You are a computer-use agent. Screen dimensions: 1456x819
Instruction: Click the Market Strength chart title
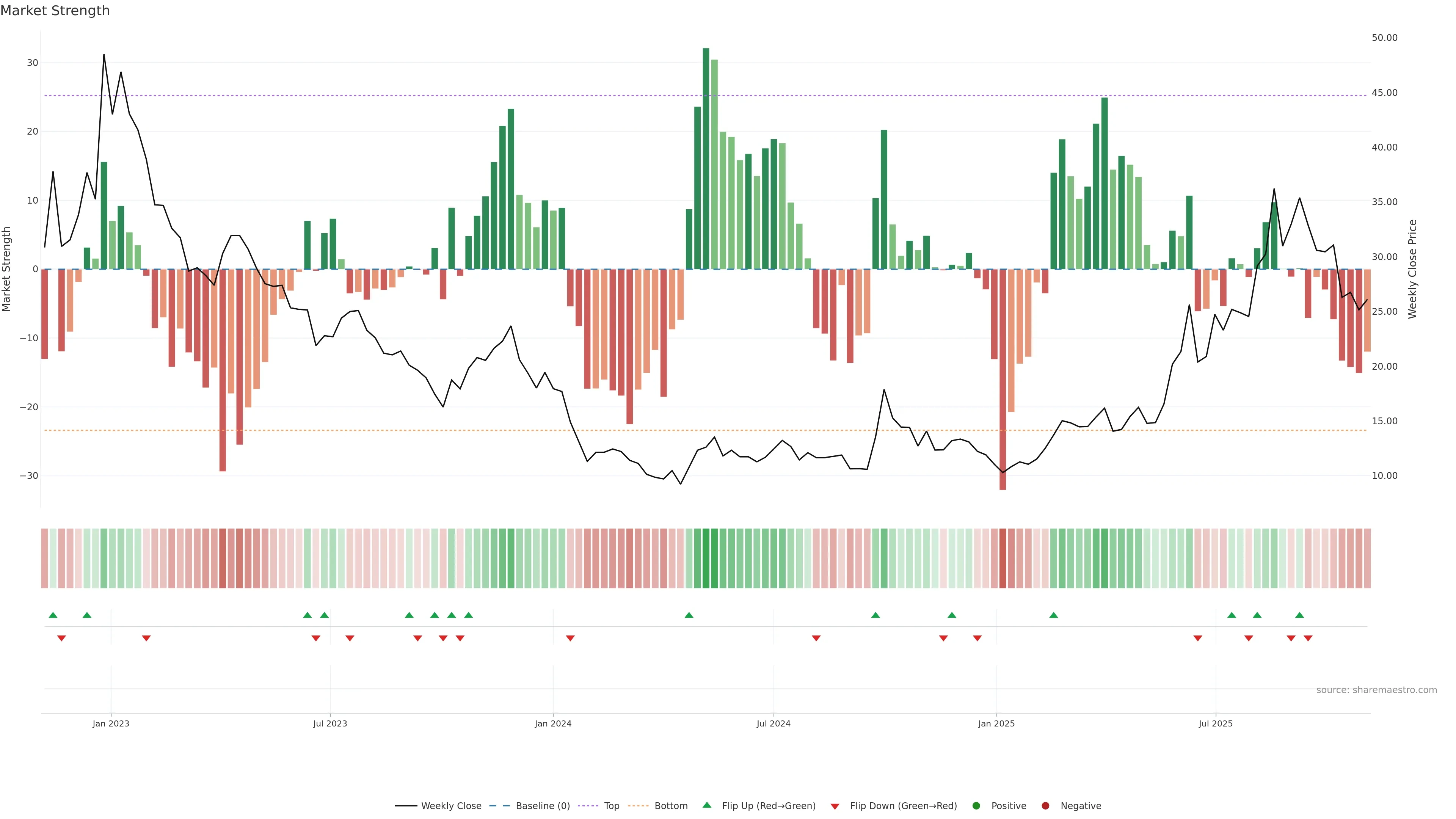(55, 11)
